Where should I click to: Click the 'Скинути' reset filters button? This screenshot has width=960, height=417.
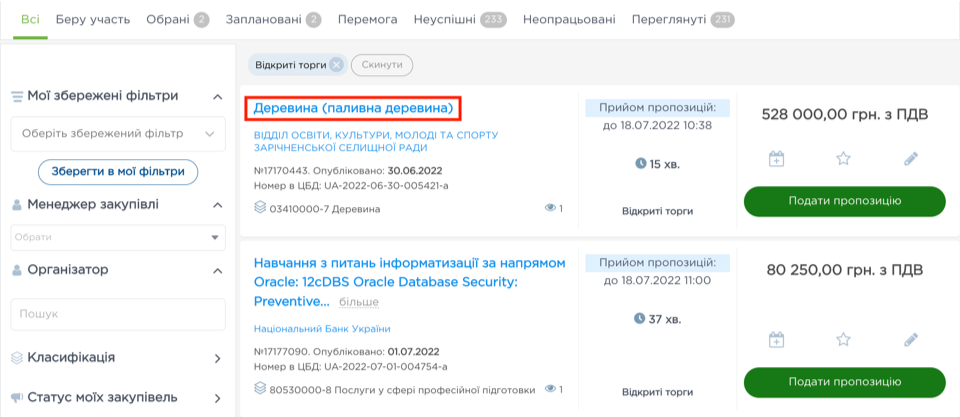382,65
